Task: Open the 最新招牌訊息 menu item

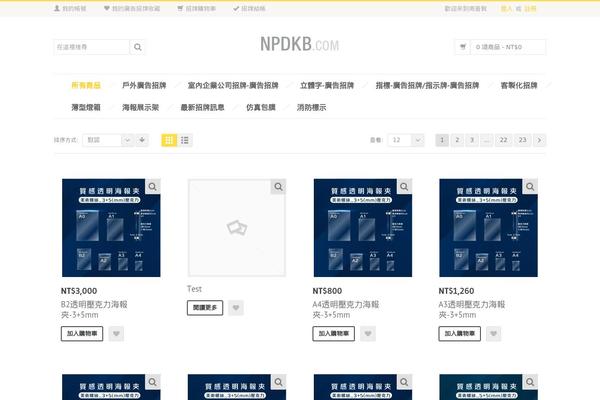Action: tap(202, 108)
